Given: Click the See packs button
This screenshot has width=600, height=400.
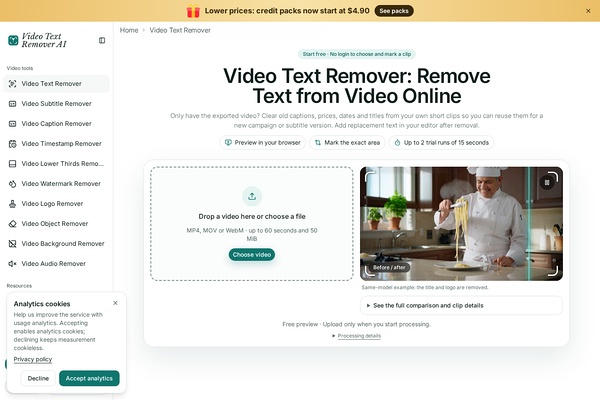Looking at the screenshot, I should 394,11.
